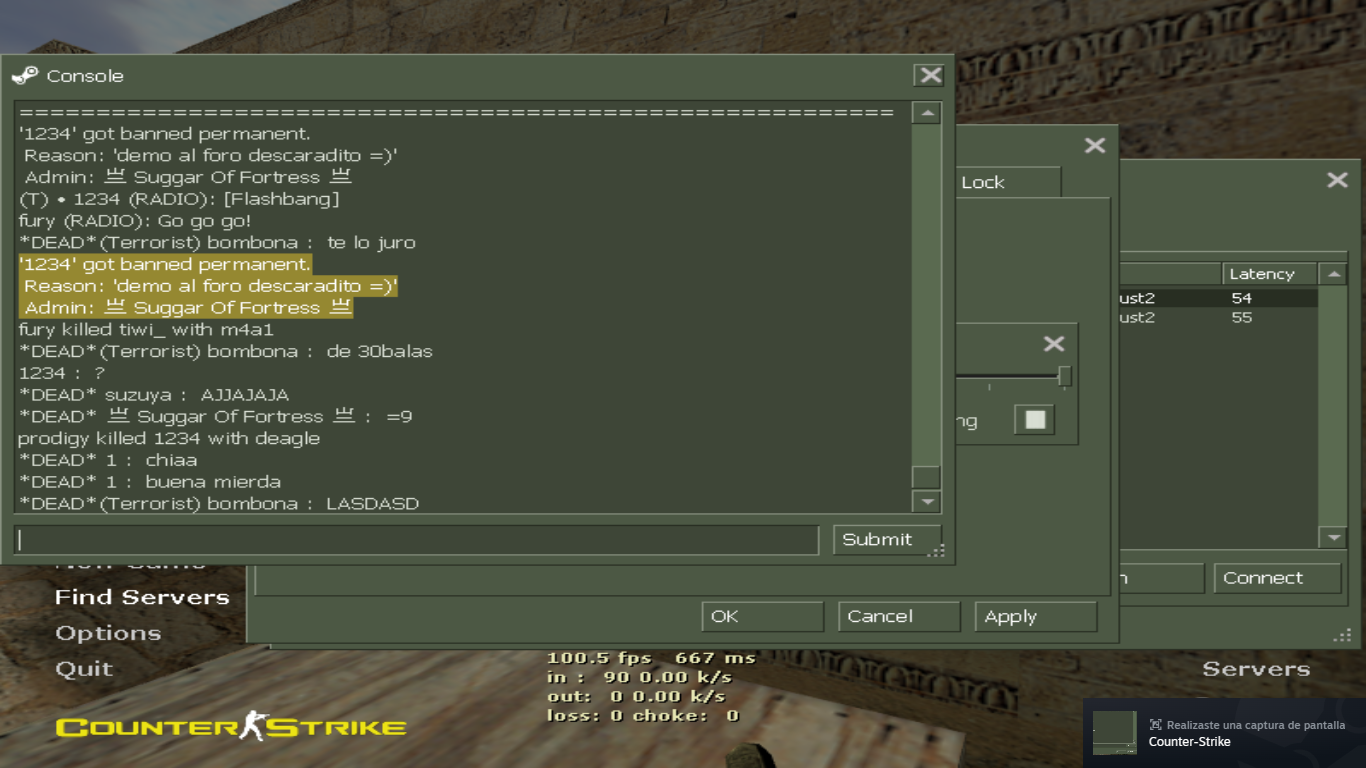Toggle the checkbox in the small popup
1366x768 pixels.
[1035, 420]
